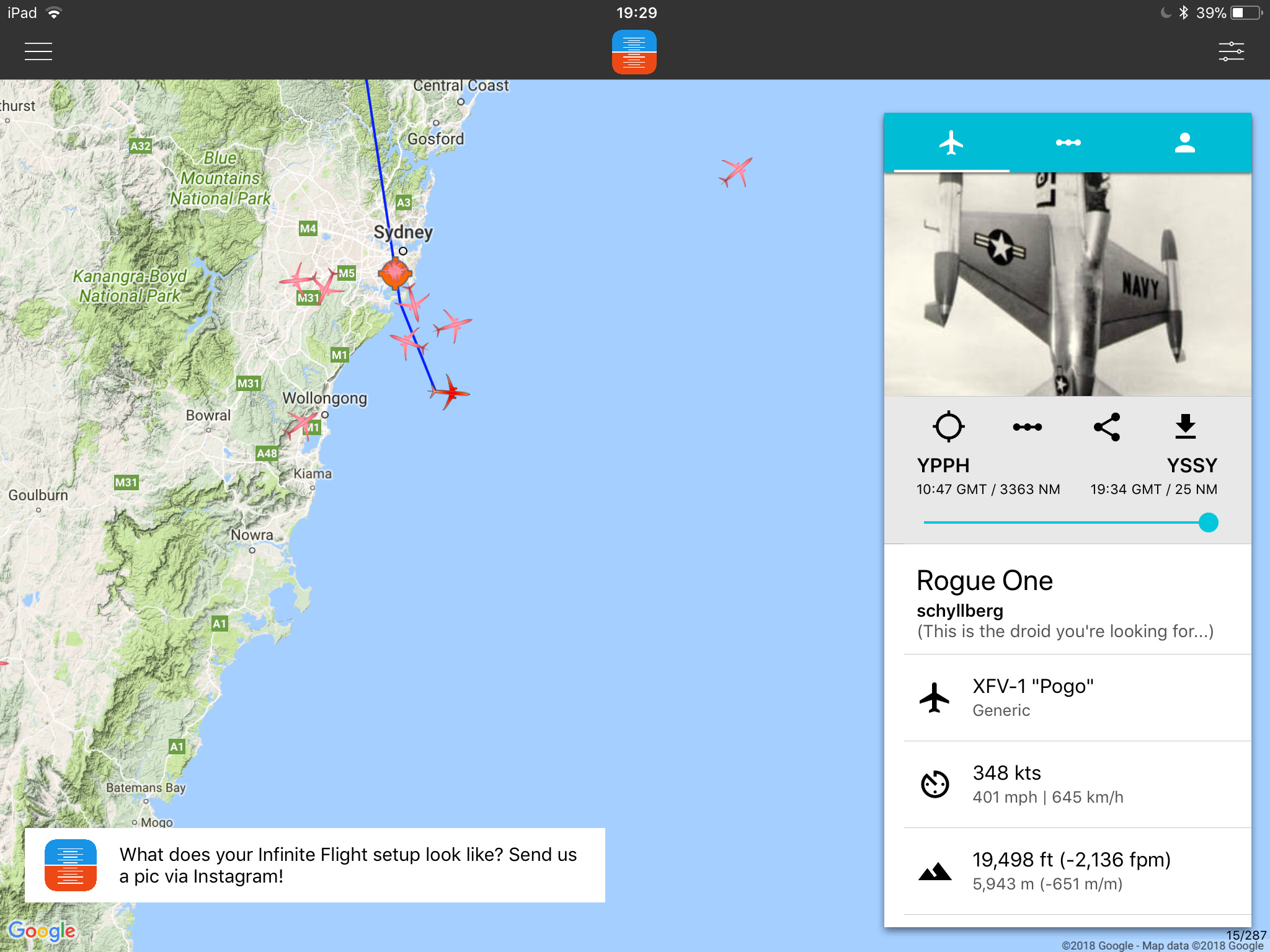This screenshot has height=952, width=1270.
Task: Open the pilot profile tab
Action: pos(1184,143)
